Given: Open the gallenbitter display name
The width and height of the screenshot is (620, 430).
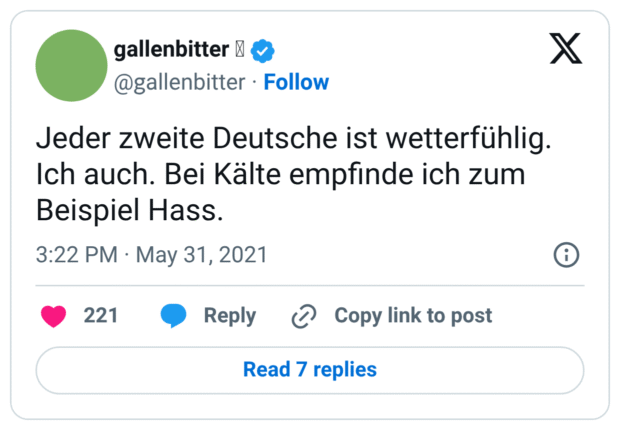Looking at the screenshot, I should coord(171,50).
